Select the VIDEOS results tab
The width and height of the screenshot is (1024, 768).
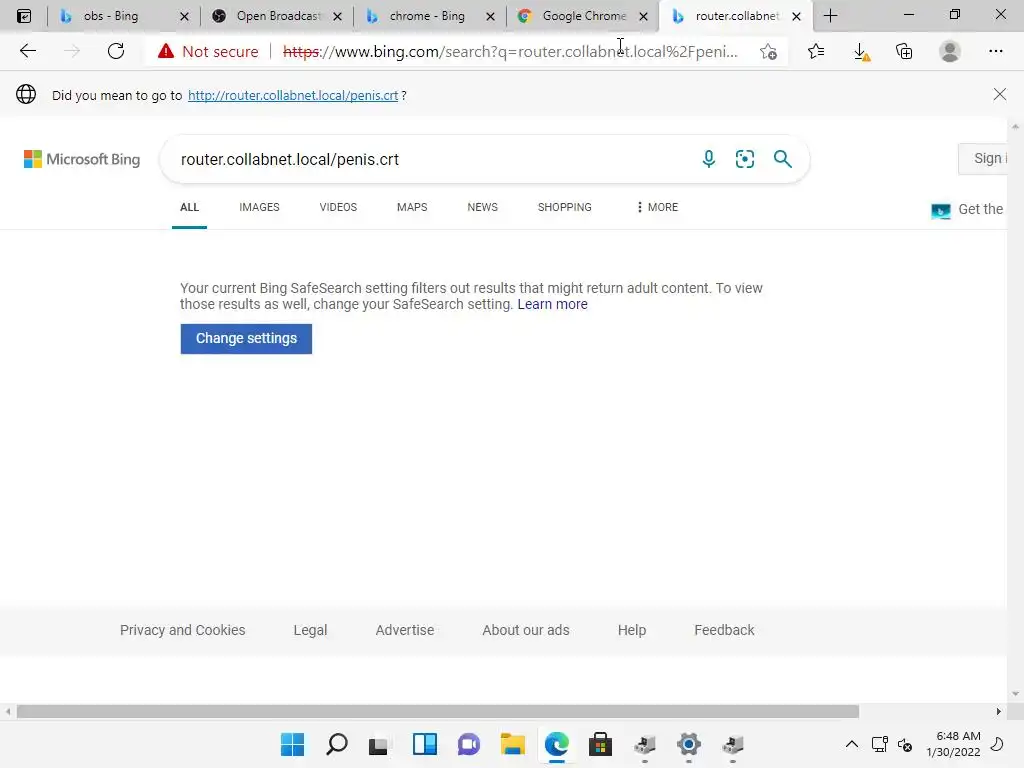pyautogui.click(x=338, y=207)
